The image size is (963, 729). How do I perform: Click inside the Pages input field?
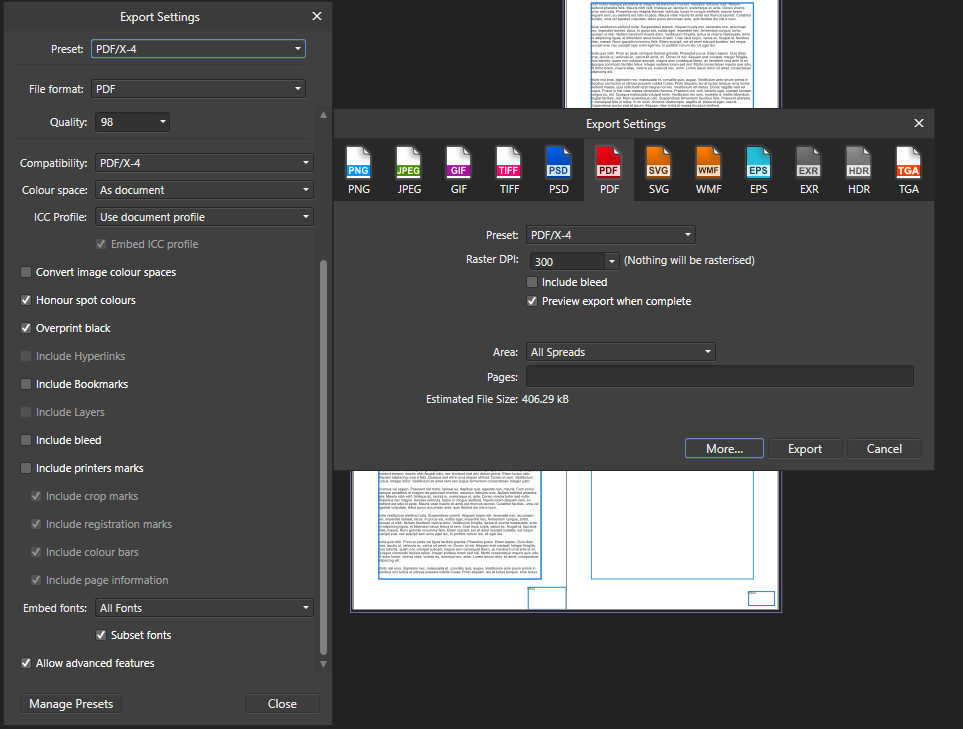pos(718,375)
